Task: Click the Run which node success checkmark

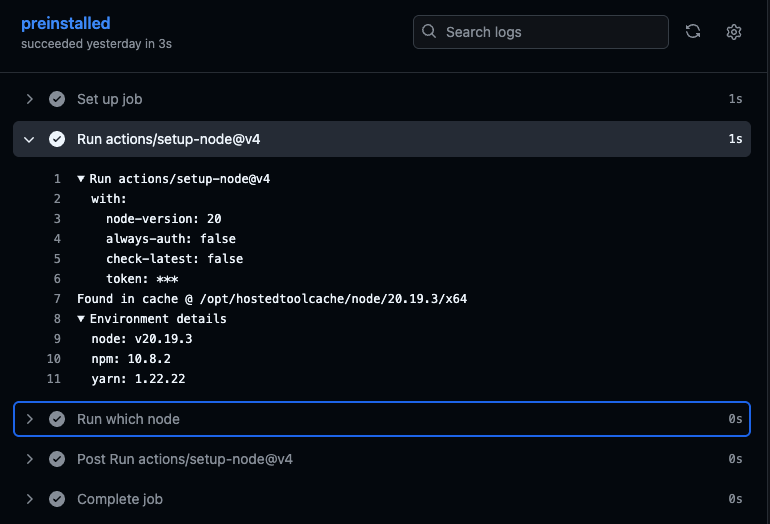Action: pos(57,419)
